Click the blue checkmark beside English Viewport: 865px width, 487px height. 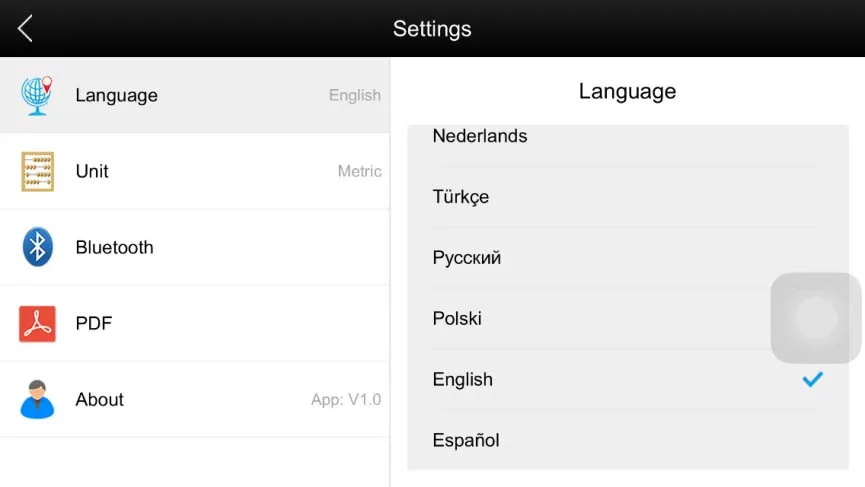pos(812,379)
